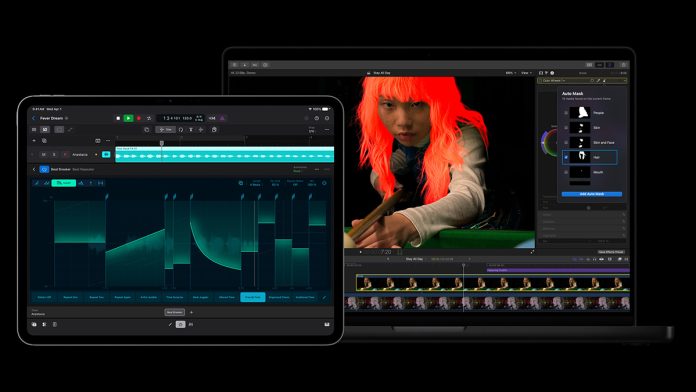Image resolution: width=696 pixels, height=392 pixels.
Task: Open the zoom percentage dropdown above viewer
Action: pyautogui.click(x=510, y=73)
